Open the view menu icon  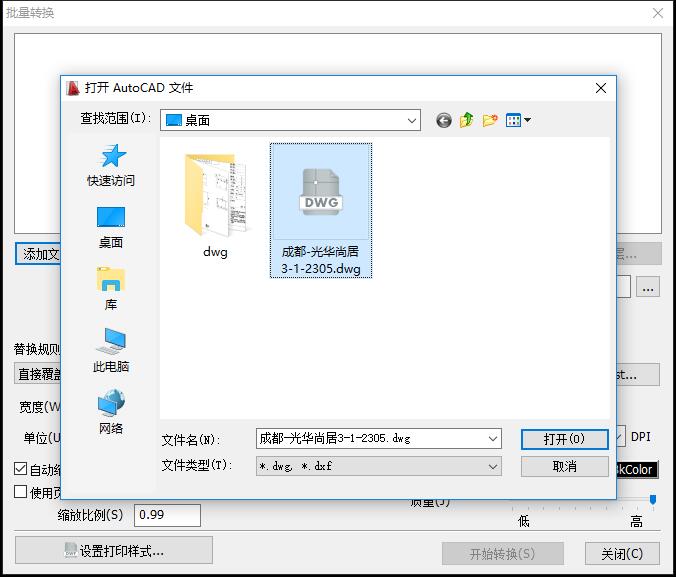(x=518, y=120)
